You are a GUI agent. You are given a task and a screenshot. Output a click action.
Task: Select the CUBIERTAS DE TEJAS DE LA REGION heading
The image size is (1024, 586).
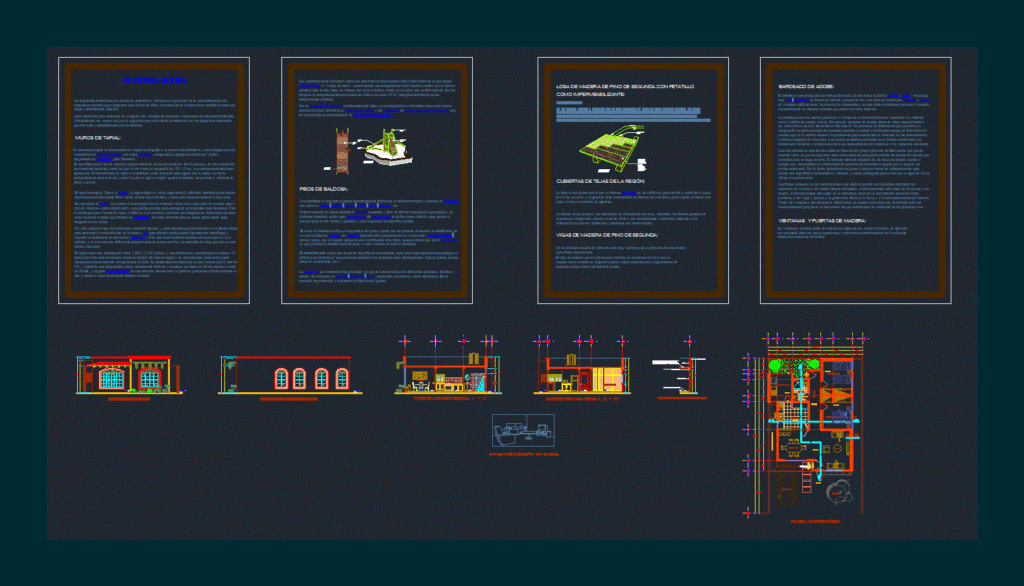click(600, 181)
